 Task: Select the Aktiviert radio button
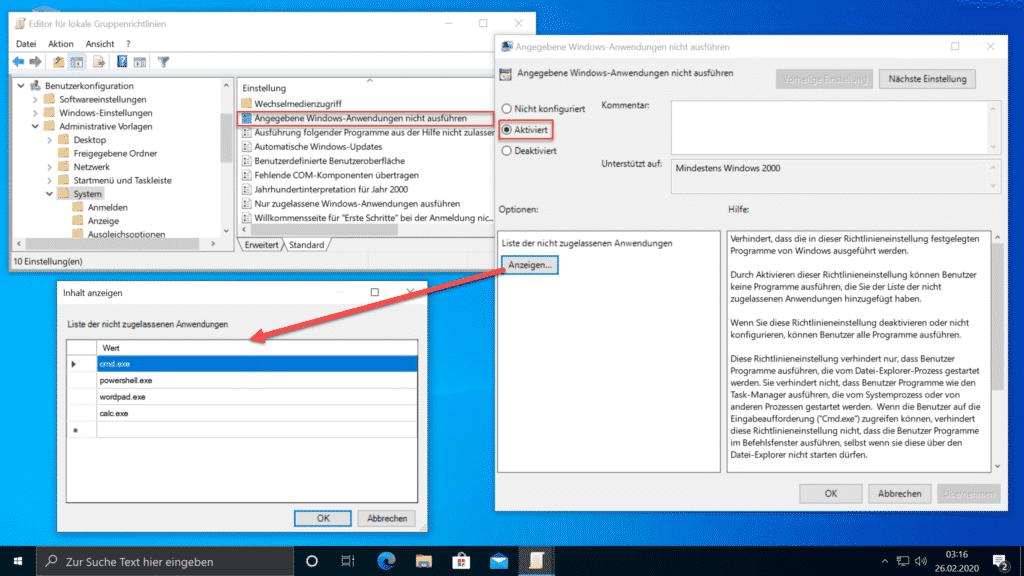pos(507,130)
